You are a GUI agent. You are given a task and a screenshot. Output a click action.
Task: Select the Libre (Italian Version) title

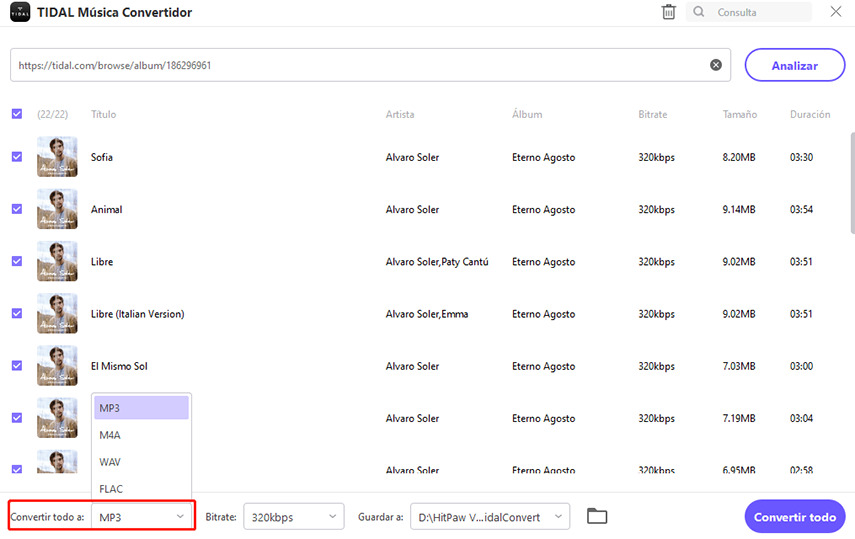[x=137, y=314]
